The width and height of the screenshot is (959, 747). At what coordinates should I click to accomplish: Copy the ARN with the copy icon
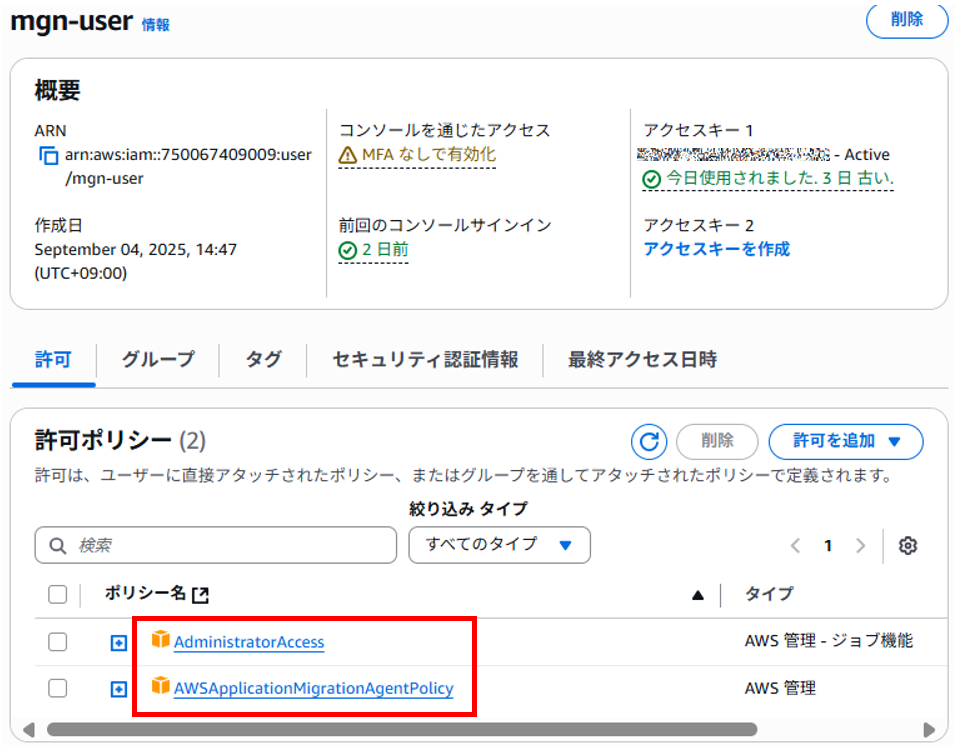coord(48,155)
